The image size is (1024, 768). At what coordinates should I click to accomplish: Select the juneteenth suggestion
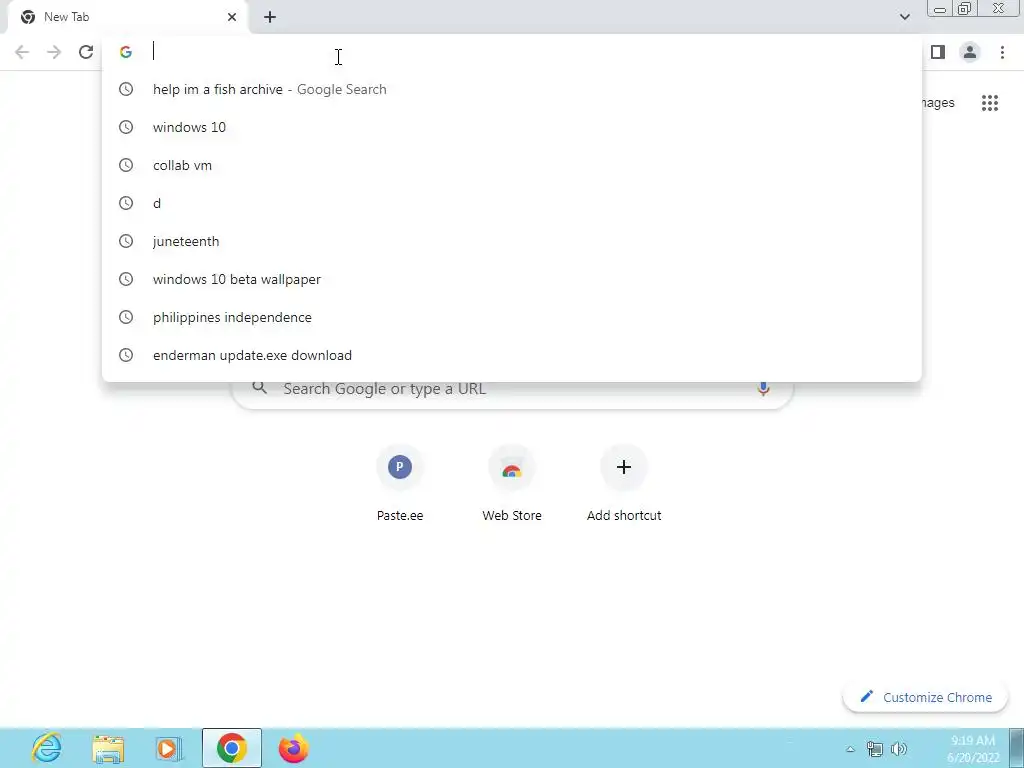click(512, 241)
